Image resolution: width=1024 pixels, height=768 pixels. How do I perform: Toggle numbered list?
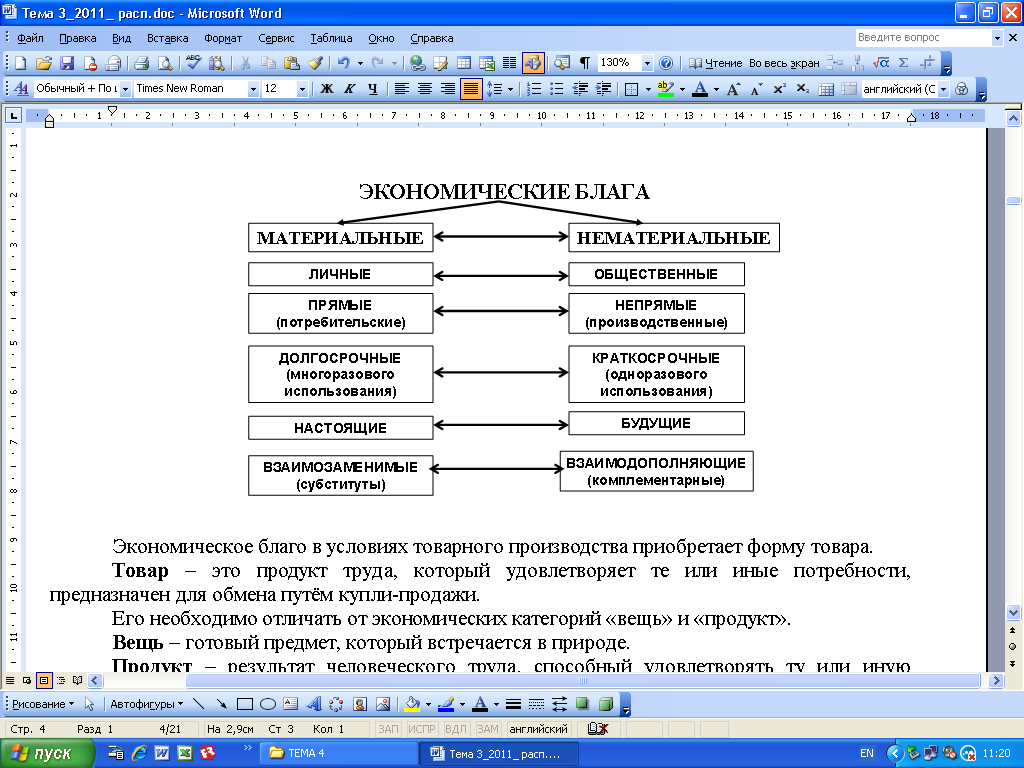tap(534, 89)
